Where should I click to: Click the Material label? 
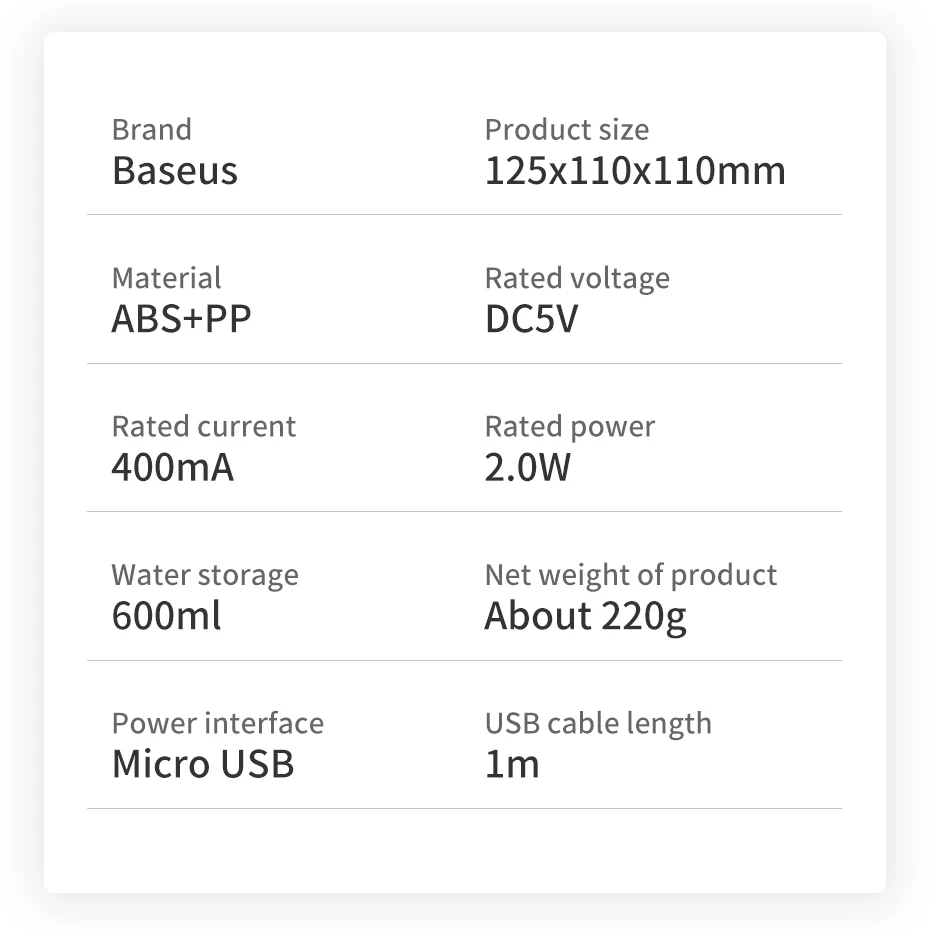click(x=166, y=278)
